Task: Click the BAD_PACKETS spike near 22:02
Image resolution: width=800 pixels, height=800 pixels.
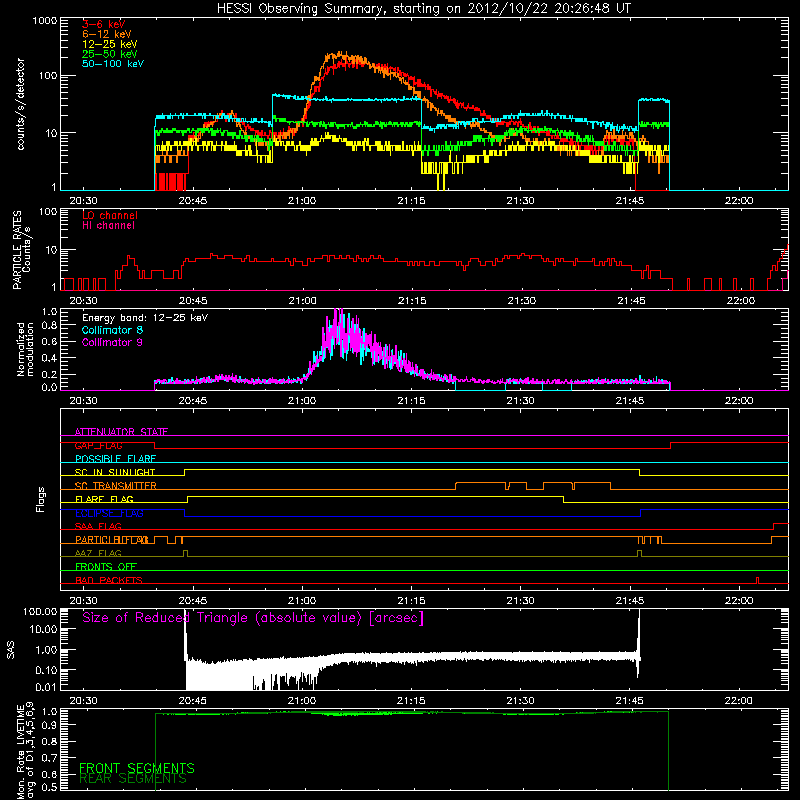Action: 757,580
